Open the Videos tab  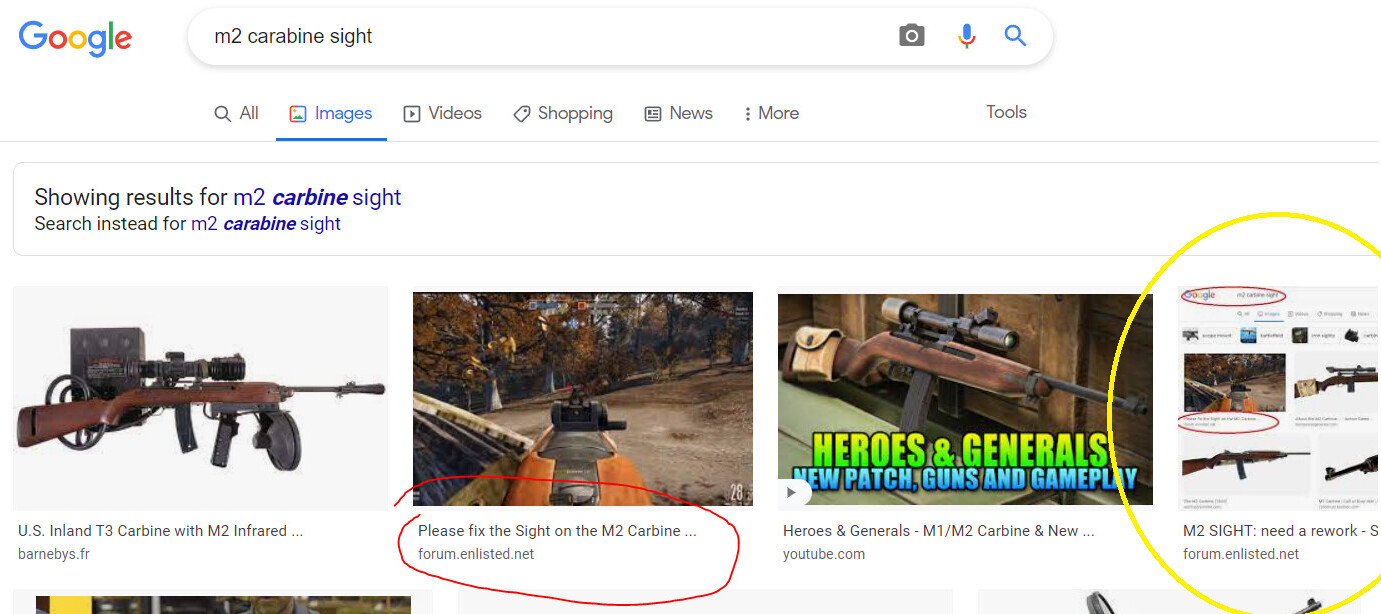[442, 113]
